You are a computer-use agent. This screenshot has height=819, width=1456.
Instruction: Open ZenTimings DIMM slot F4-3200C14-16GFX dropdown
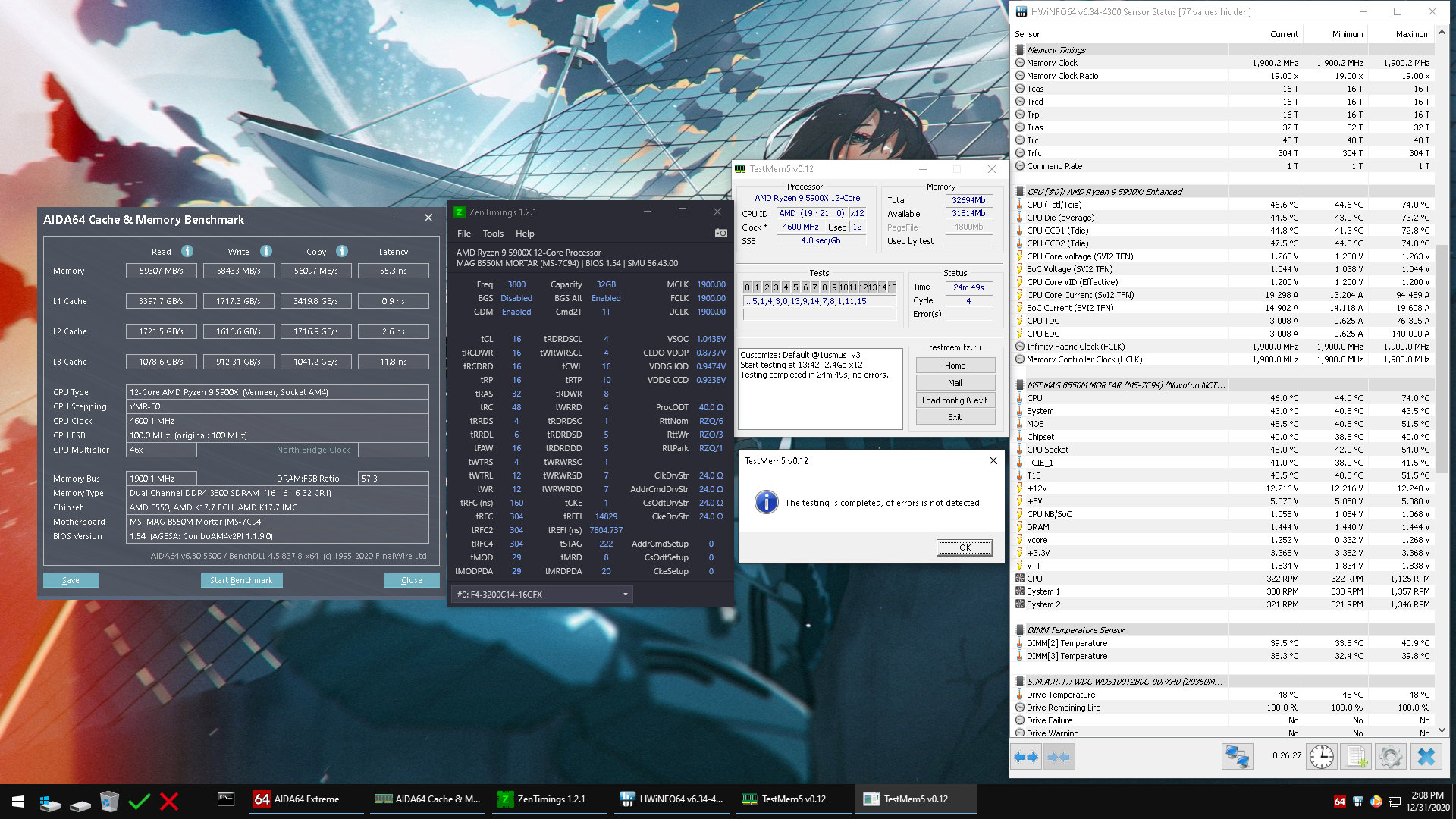(541, 595)
